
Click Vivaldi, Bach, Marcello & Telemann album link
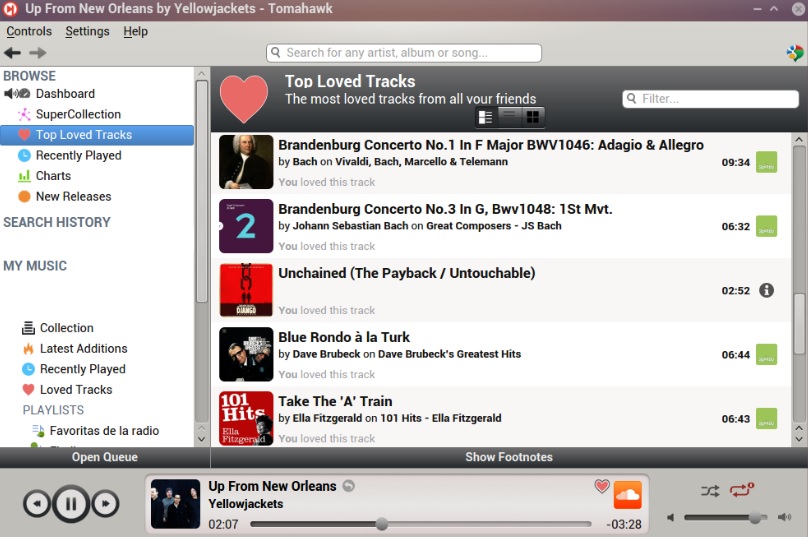(422, 162)
